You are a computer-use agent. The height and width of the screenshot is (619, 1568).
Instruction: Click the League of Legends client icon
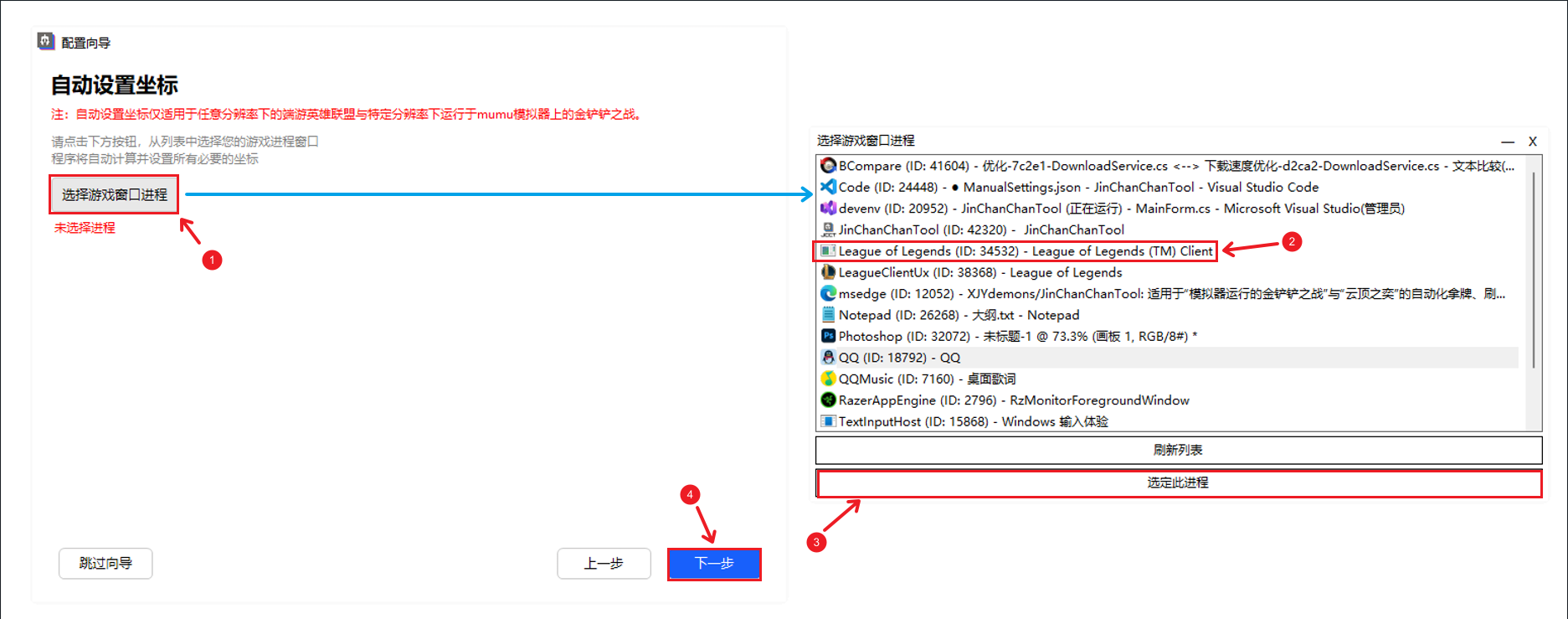click(x=828, y=250)
